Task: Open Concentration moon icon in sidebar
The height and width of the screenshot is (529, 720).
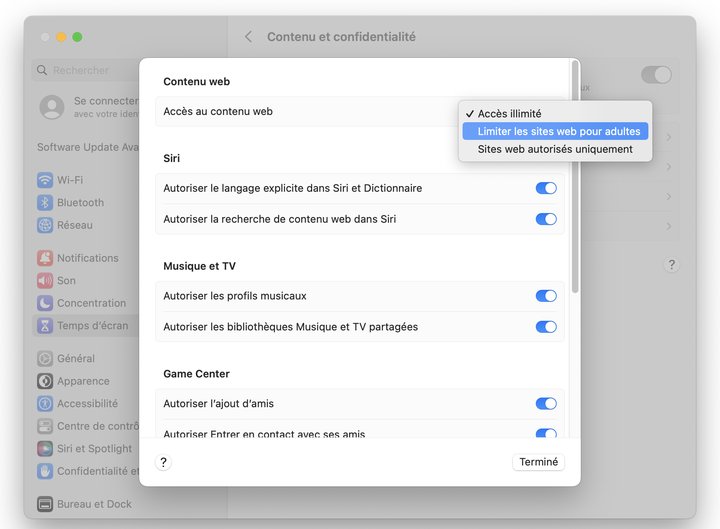Action: click(x=45, y=303)
